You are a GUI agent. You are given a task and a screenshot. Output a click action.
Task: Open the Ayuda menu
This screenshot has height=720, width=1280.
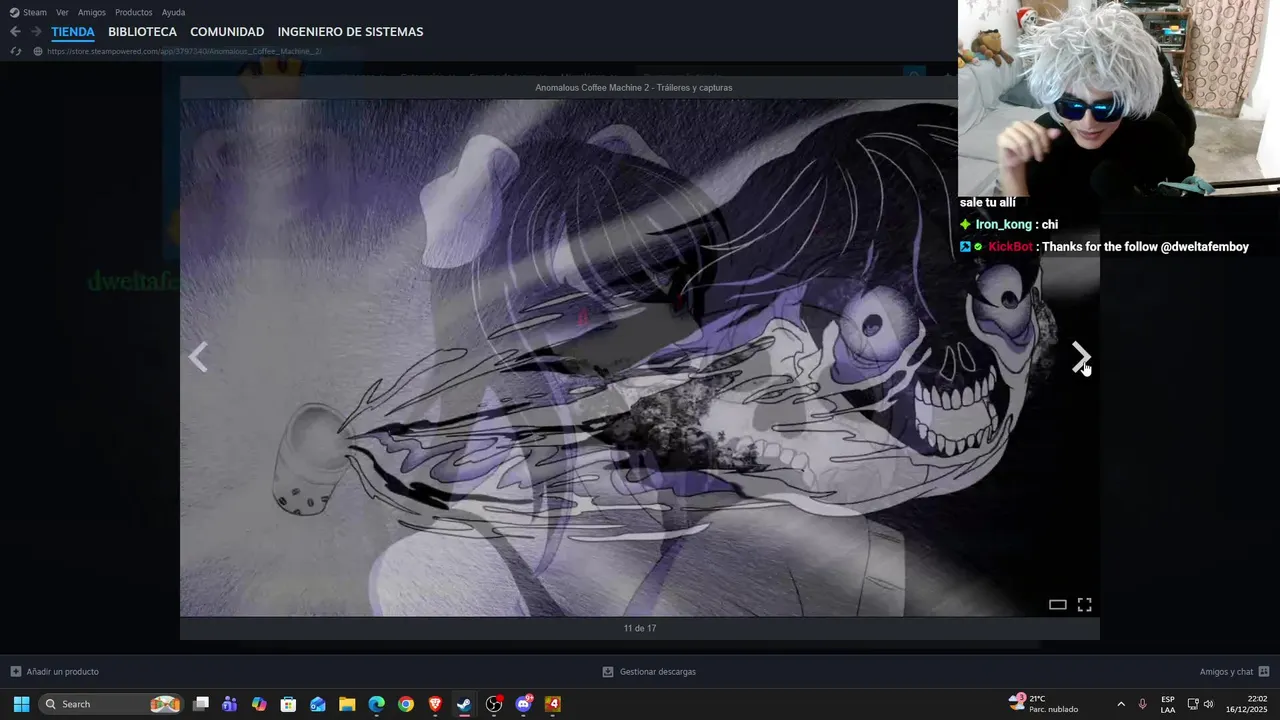coord(174,12)
